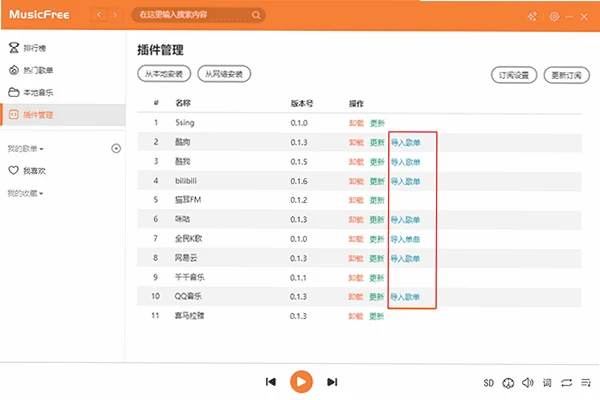Update the 全民K歌 plugin

(x=377, y=239)
